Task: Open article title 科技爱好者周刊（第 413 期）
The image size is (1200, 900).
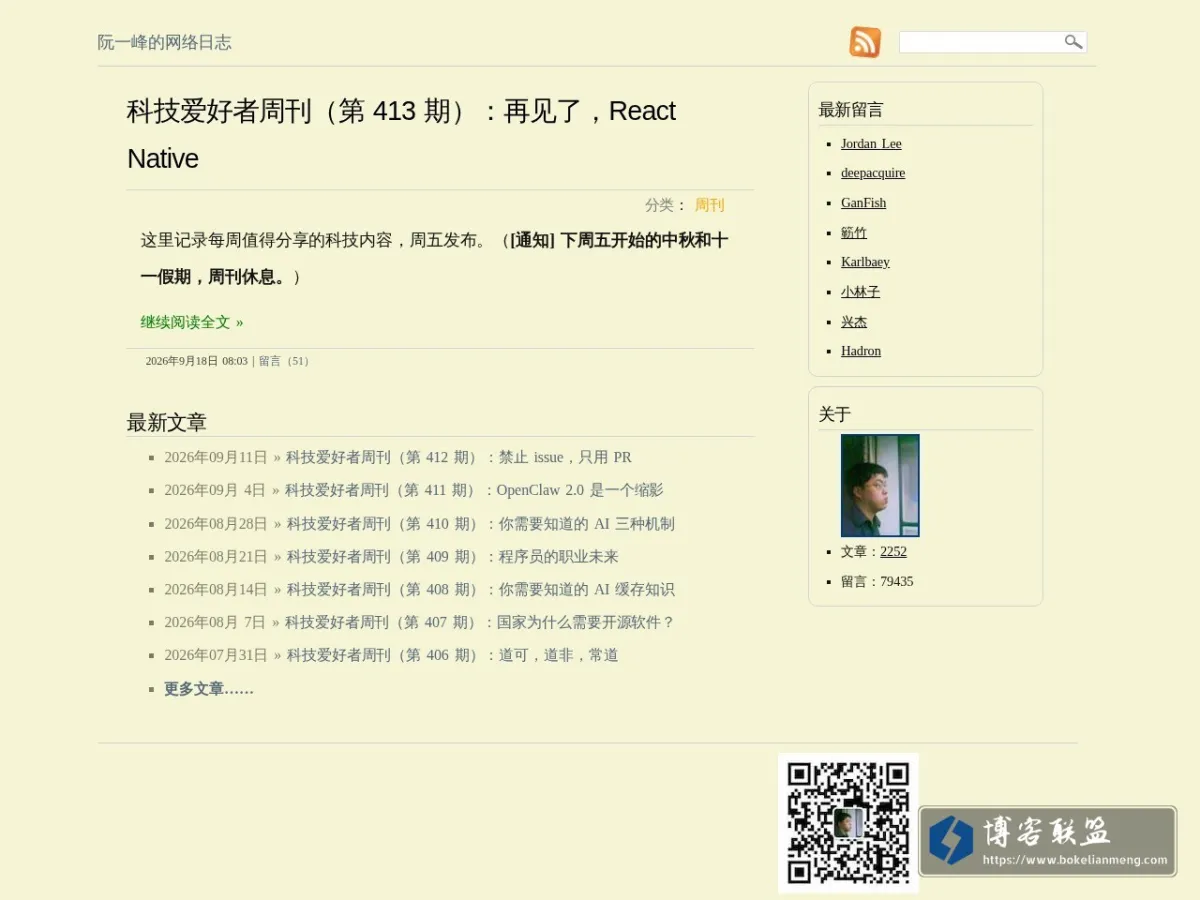Action: 401,134
